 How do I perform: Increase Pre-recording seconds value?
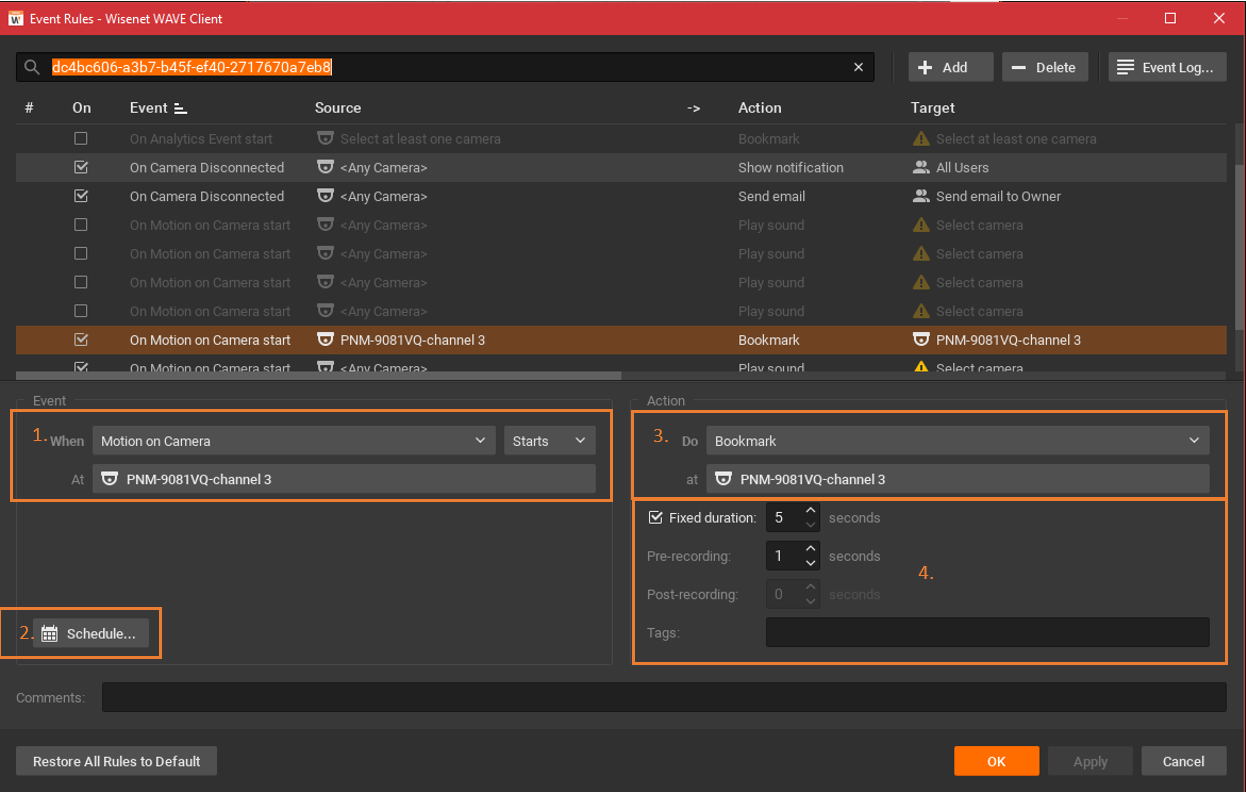[x=811, y=549]
